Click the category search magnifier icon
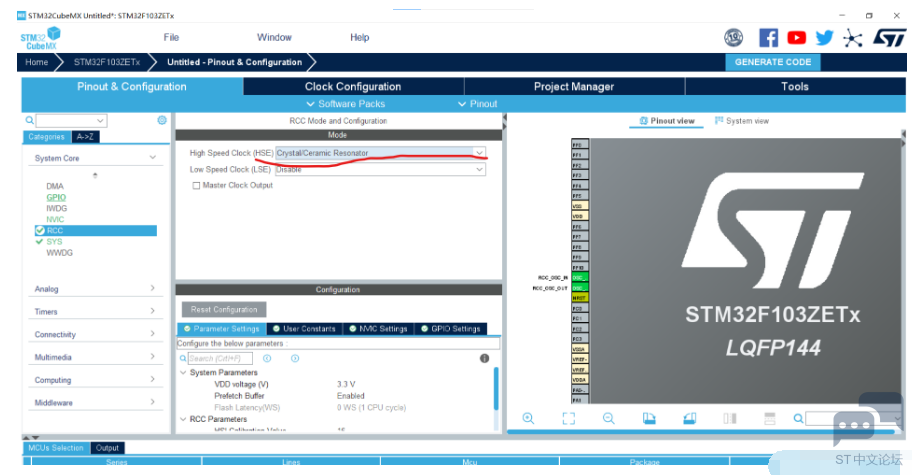 click(x=30, y=120)
